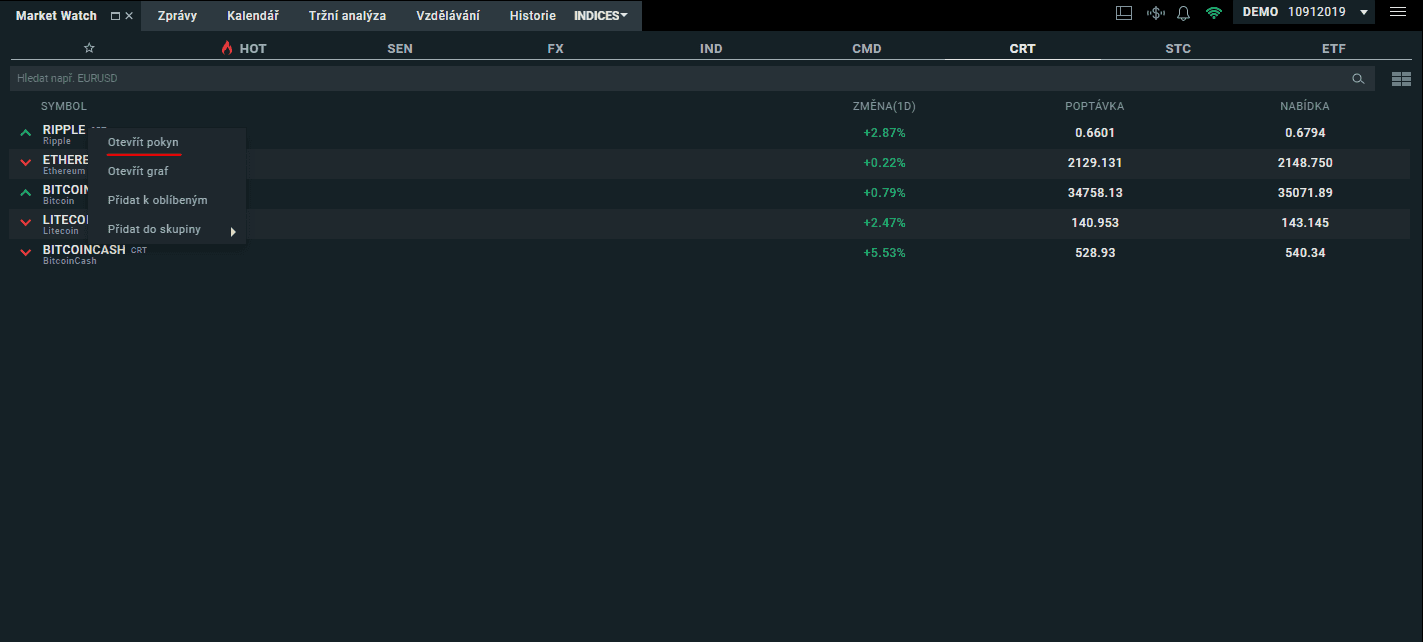The width and height of the screenshot is (1423, 642).
Task: Sort by the NABÍDKA column header
Action: 1305,106
